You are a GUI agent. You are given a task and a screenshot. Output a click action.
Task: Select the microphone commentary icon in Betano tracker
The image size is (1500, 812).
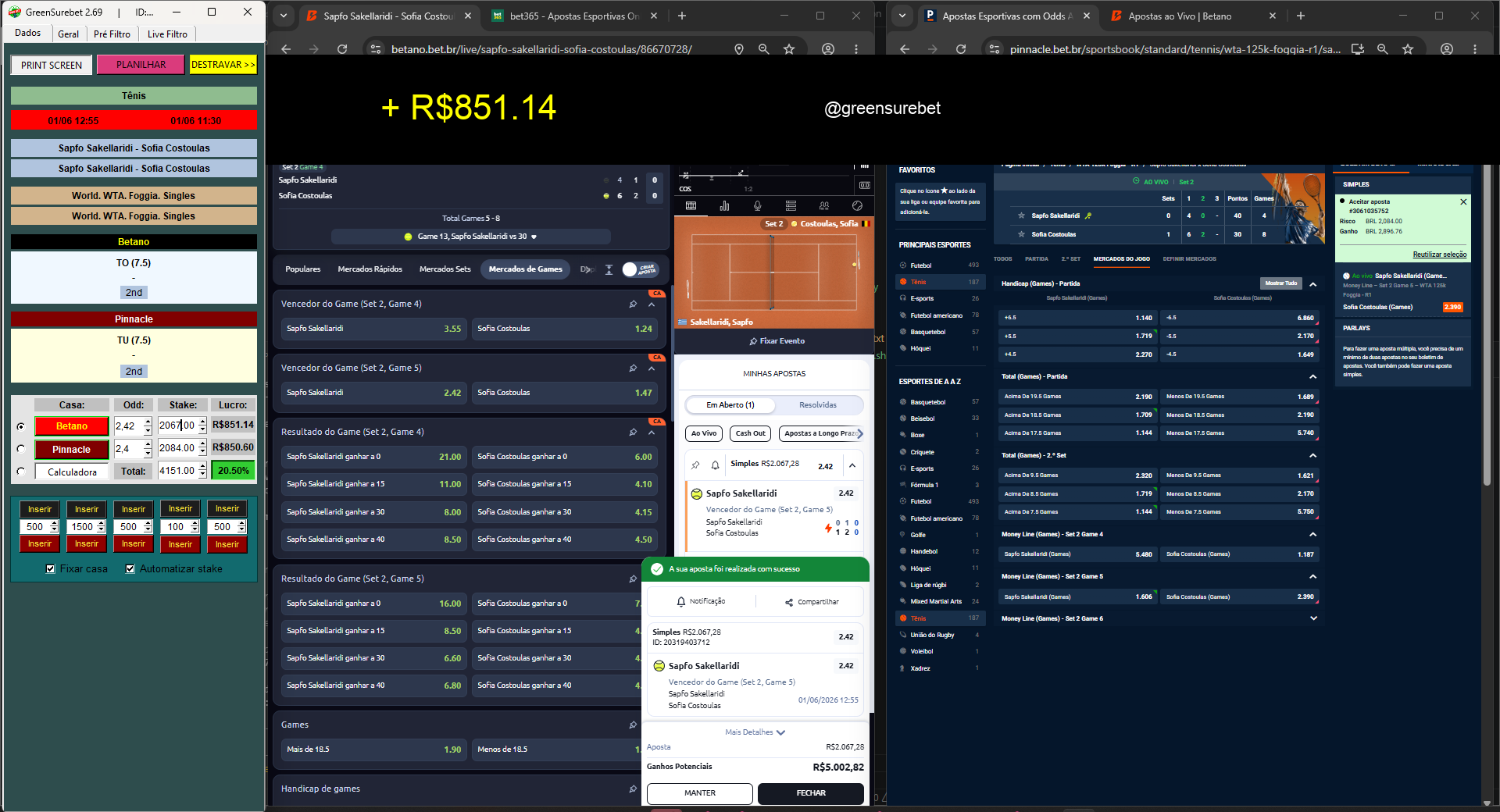(757, 206)
